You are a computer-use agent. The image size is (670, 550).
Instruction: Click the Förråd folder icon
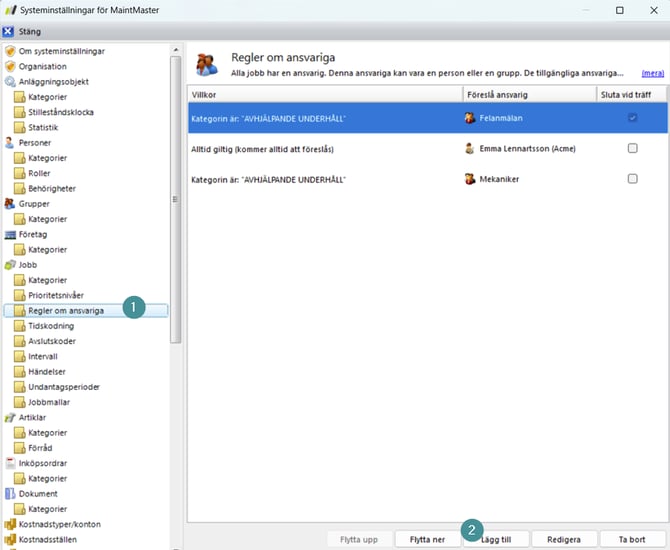pyautogui.click(x=20, y=448)
